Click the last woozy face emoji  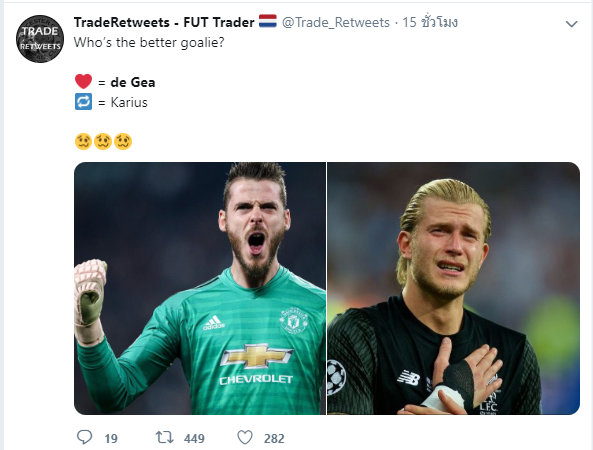[123, 141]
